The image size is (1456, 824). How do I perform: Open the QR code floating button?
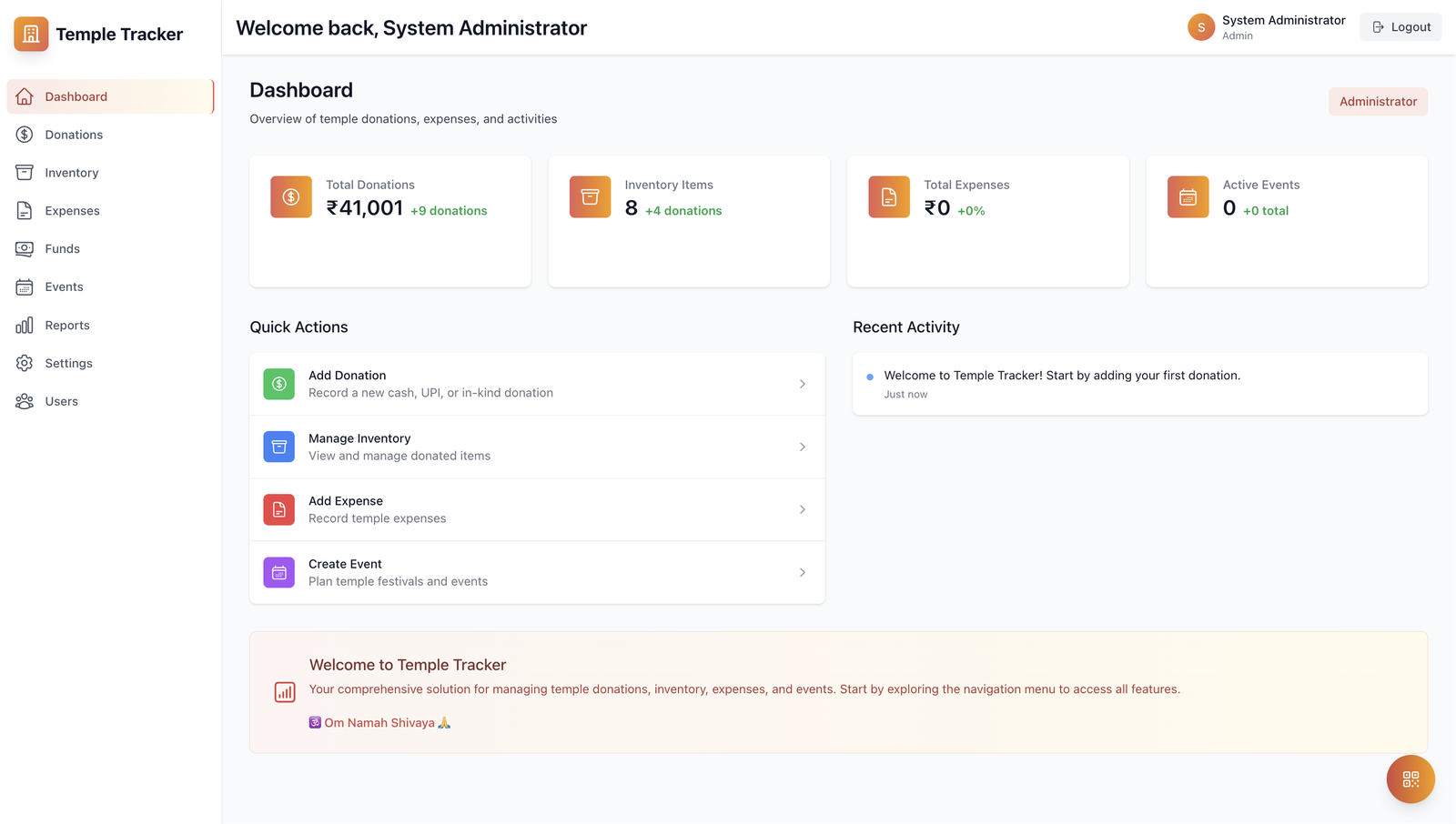coord(1410,779)
